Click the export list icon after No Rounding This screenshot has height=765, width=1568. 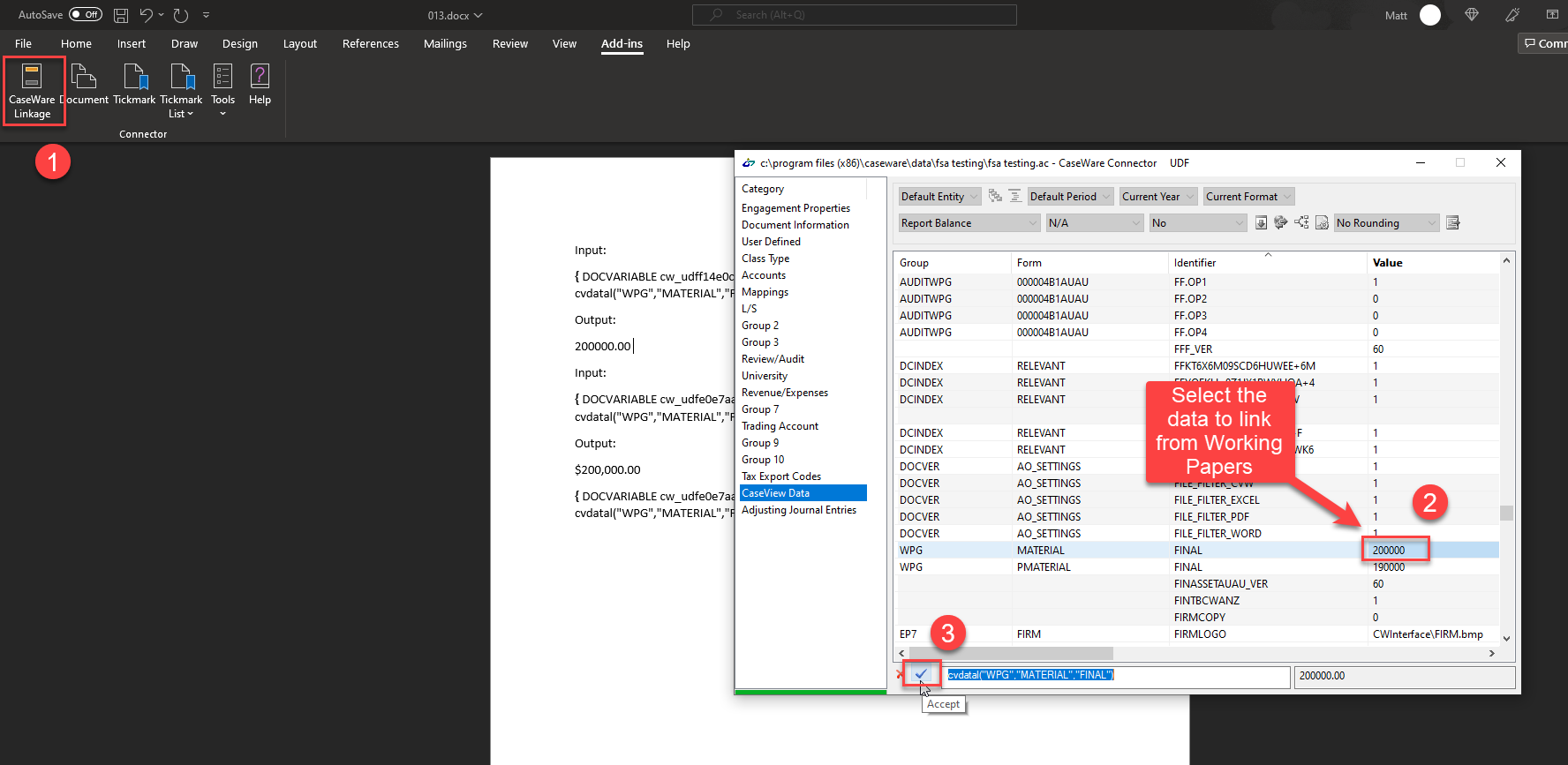coord(1453,223)
